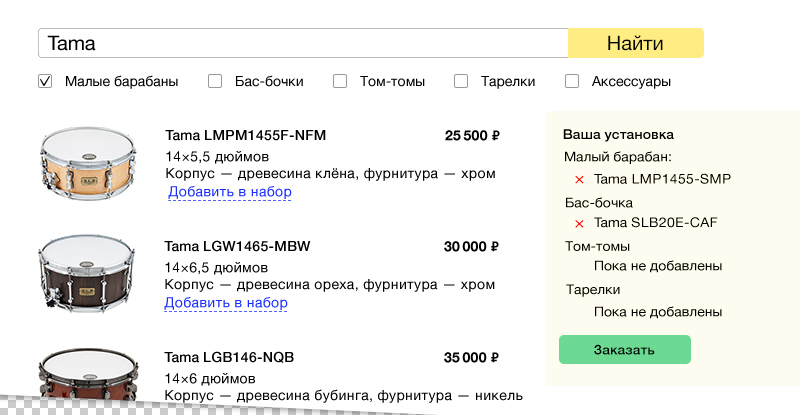
Task: Remove Tama SLB20E-CAF with red cross icon
Action: [x=579, y=223]
